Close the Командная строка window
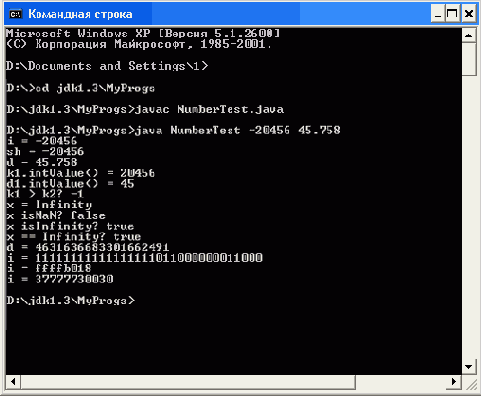Screen dimensions: 481x396 click(469, 14)
